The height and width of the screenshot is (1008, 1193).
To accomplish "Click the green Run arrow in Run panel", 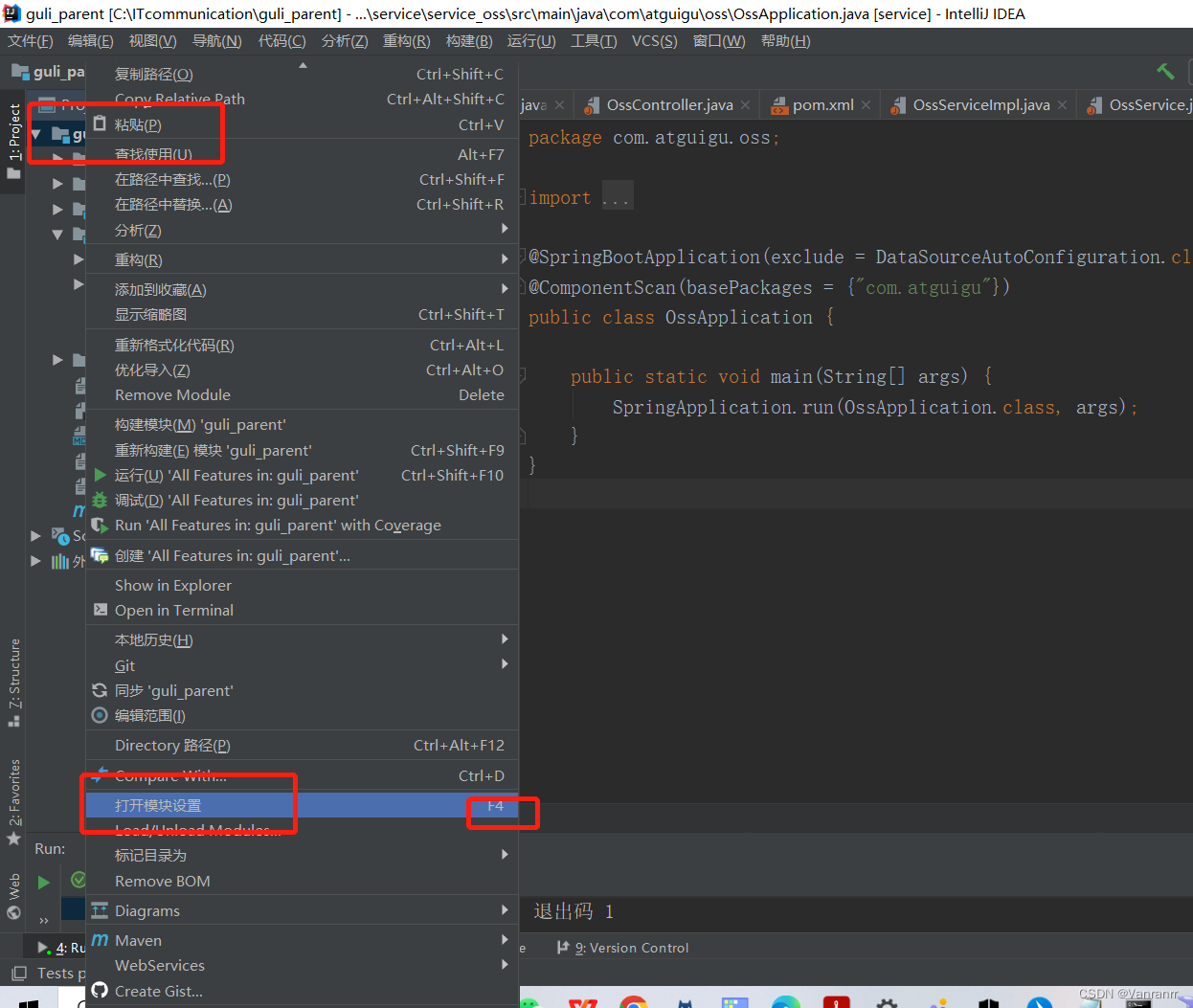I will coord(43,882).
